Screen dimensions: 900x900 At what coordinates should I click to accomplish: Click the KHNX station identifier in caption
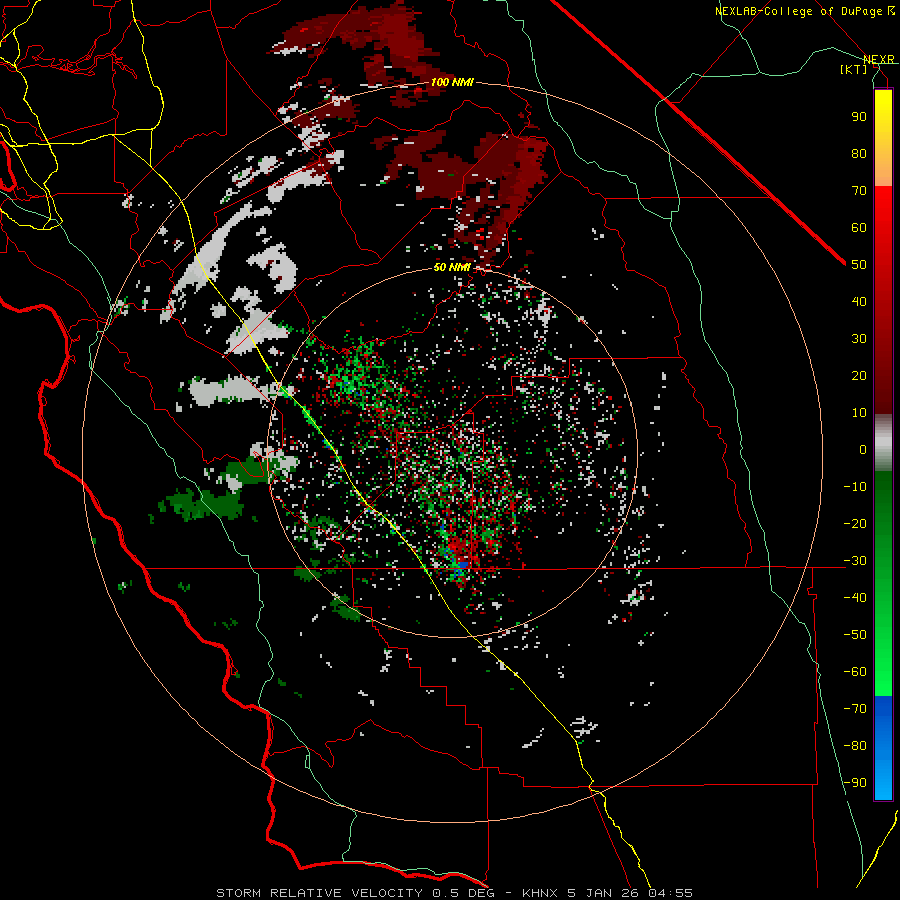tap(540, 893)
